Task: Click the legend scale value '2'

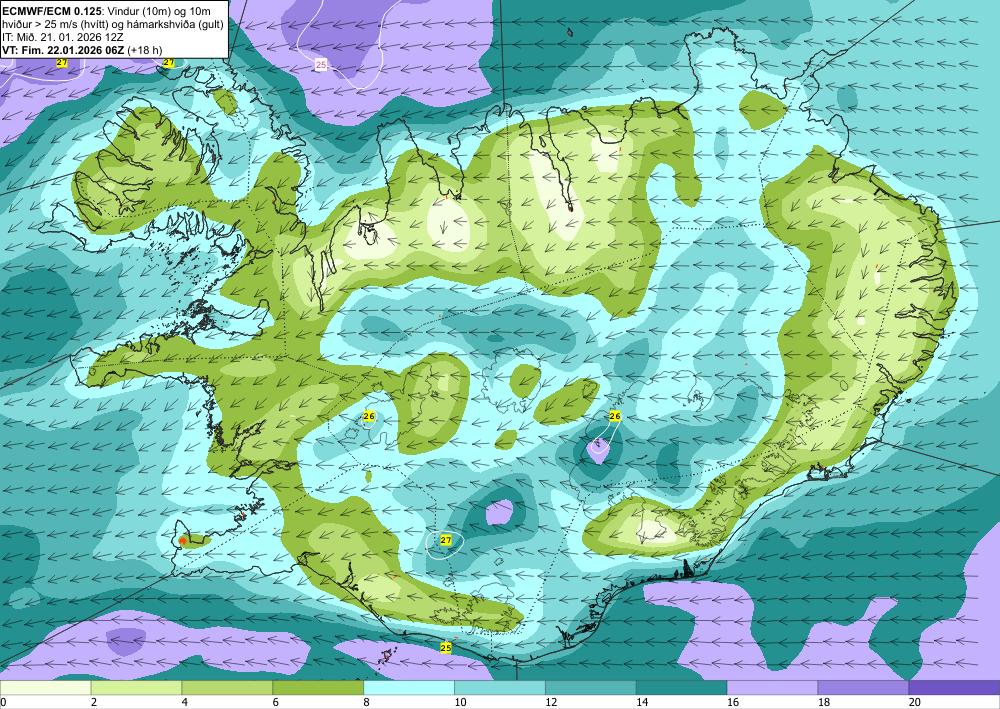Action: pos(94,703)
